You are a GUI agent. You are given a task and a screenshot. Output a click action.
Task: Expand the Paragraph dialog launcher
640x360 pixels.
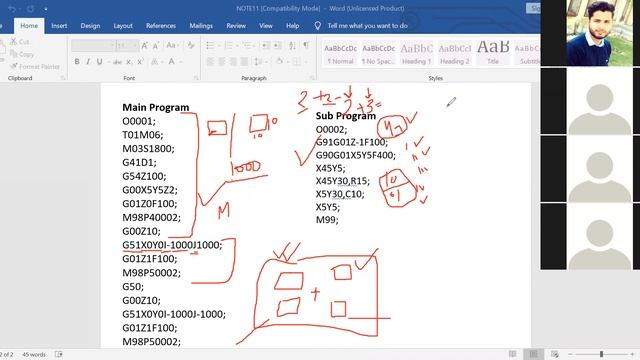312,78
